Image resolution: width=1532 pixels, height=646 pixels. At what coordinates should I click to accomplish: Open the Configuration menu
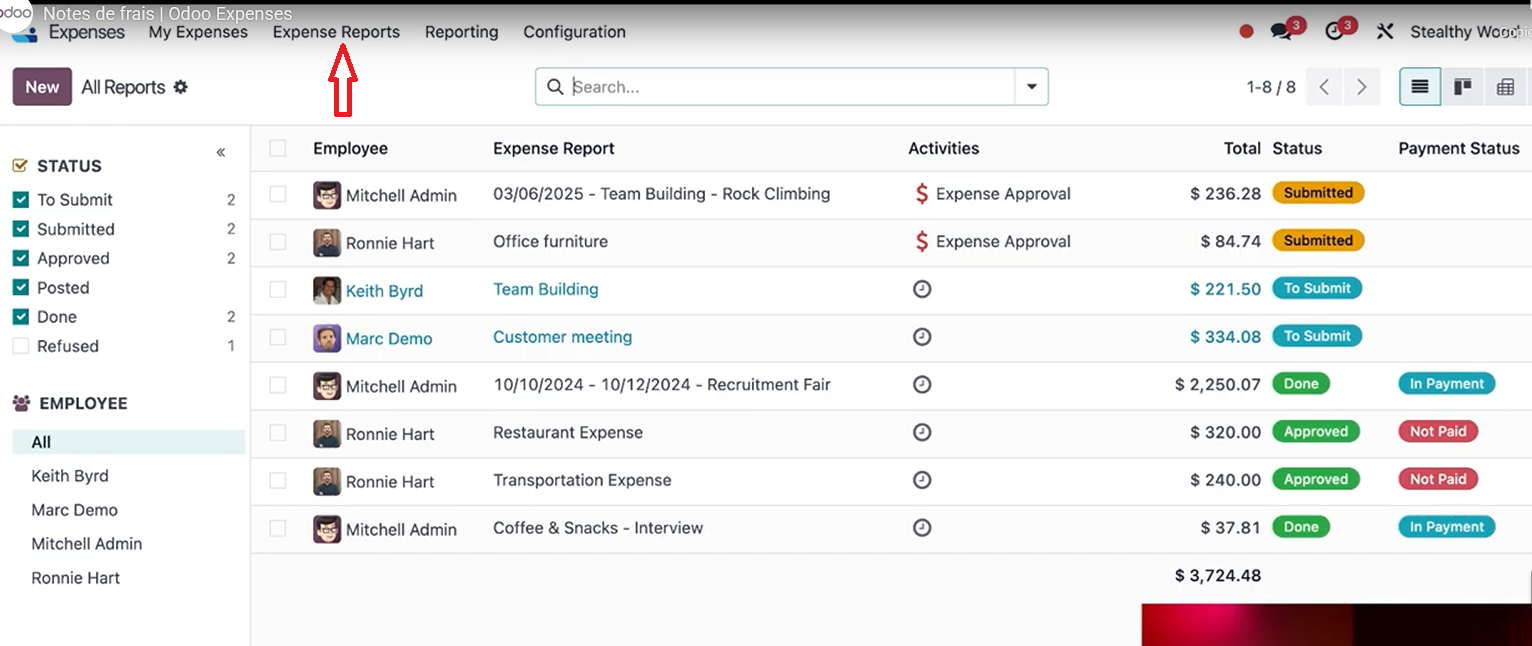[574, 32]
